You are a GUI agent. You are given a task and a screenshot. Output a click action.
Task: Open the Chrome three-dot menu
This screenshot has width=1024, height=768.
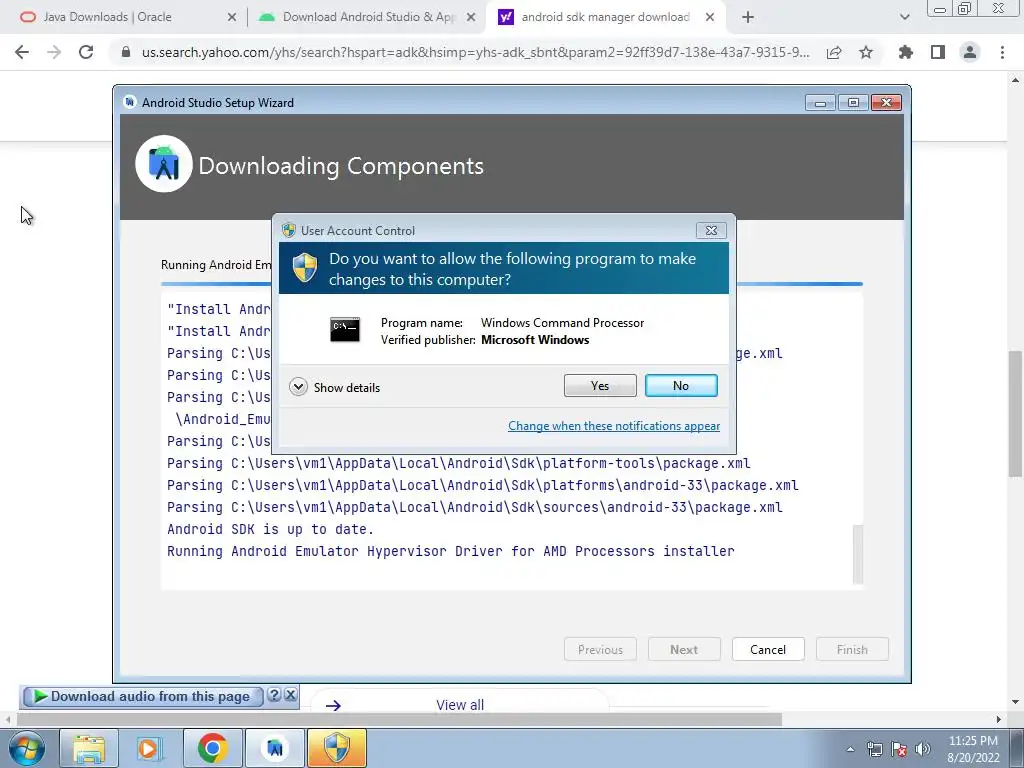[x=1002, y=52]
